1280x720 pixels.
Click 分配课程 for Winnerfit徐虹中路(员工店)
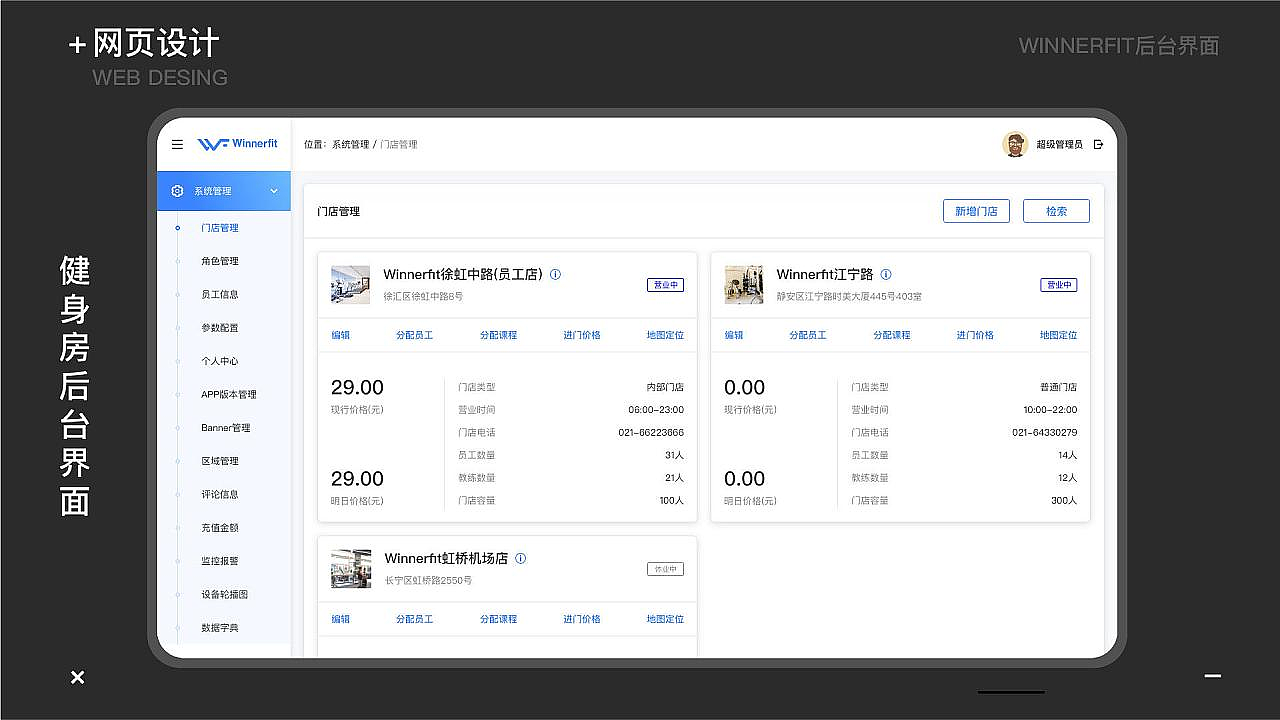pos(498,335)
